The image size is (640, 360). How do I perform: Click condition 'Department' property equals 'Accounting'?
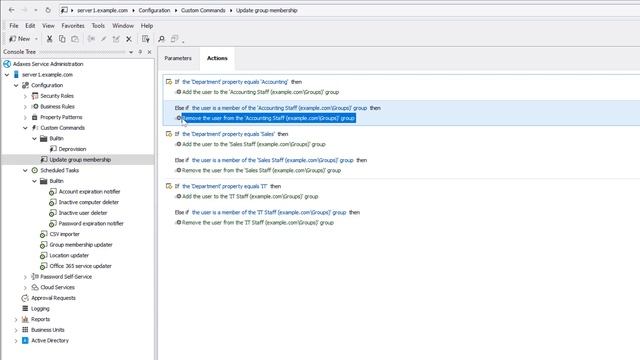click(x=235, y=82)
